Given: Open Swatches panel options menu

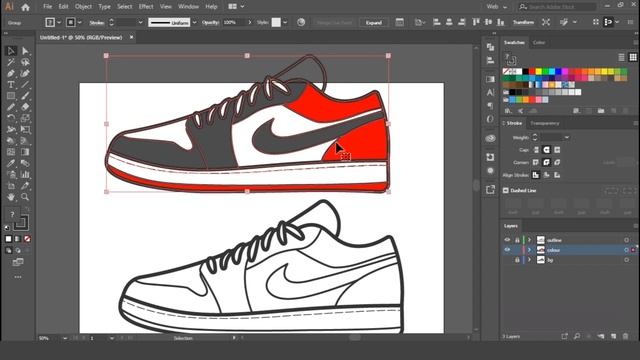Looking at the screenshot, I should tap(636, 42).
